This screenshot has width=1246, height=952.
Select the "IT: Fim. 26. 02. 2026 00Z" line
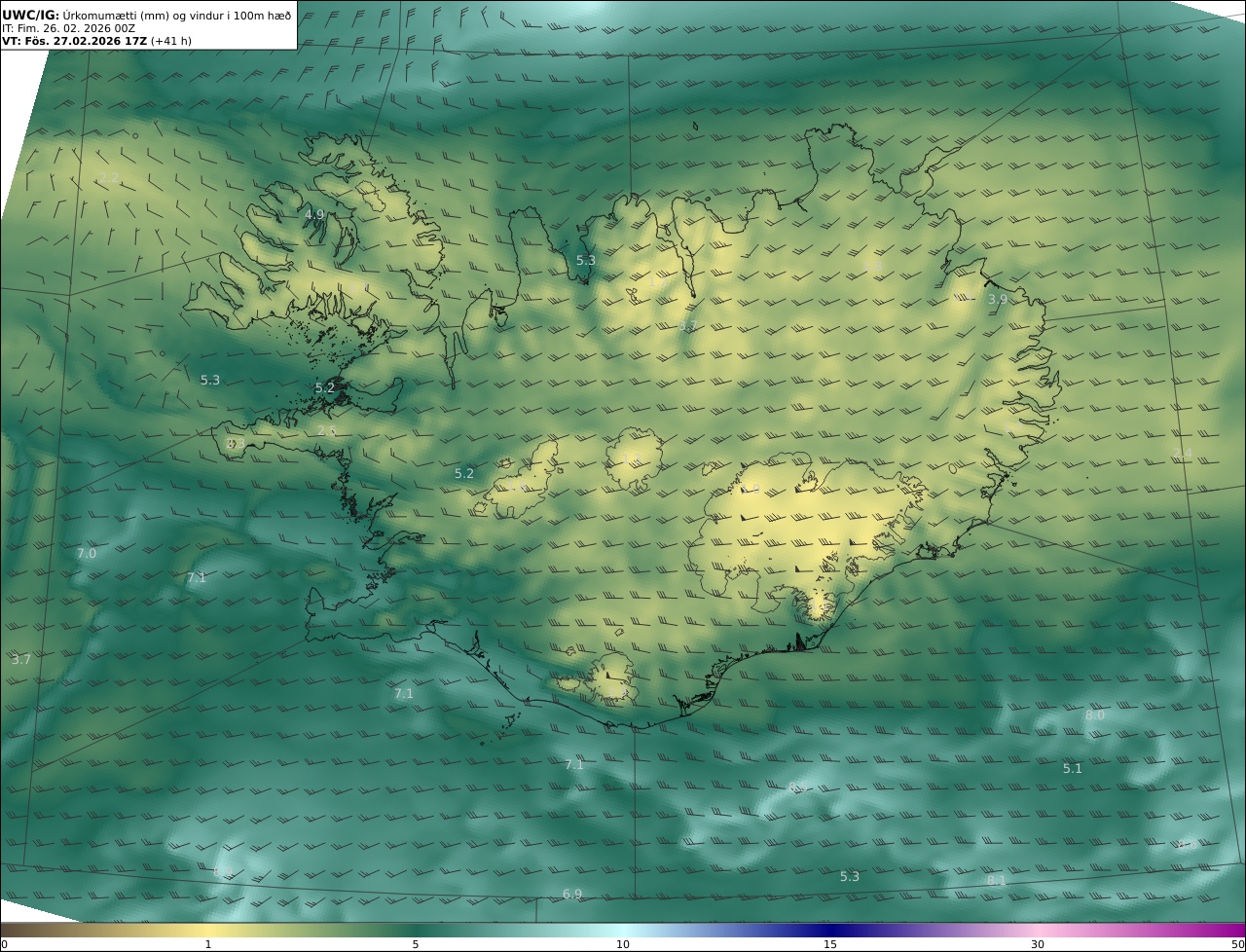tap(68, 28)
